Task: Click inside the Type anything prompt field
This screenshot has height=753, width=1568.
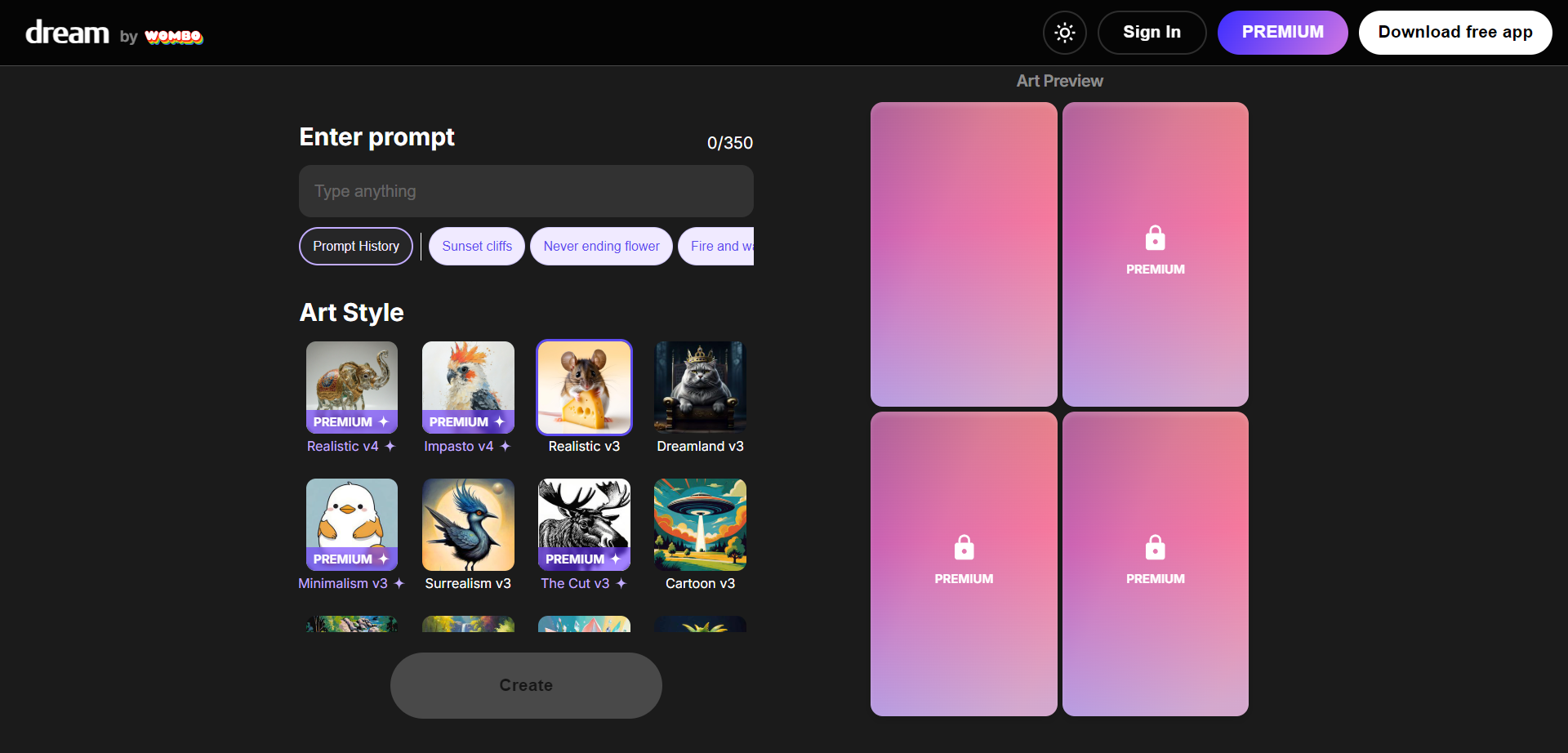Action: (x=526, y=191)
